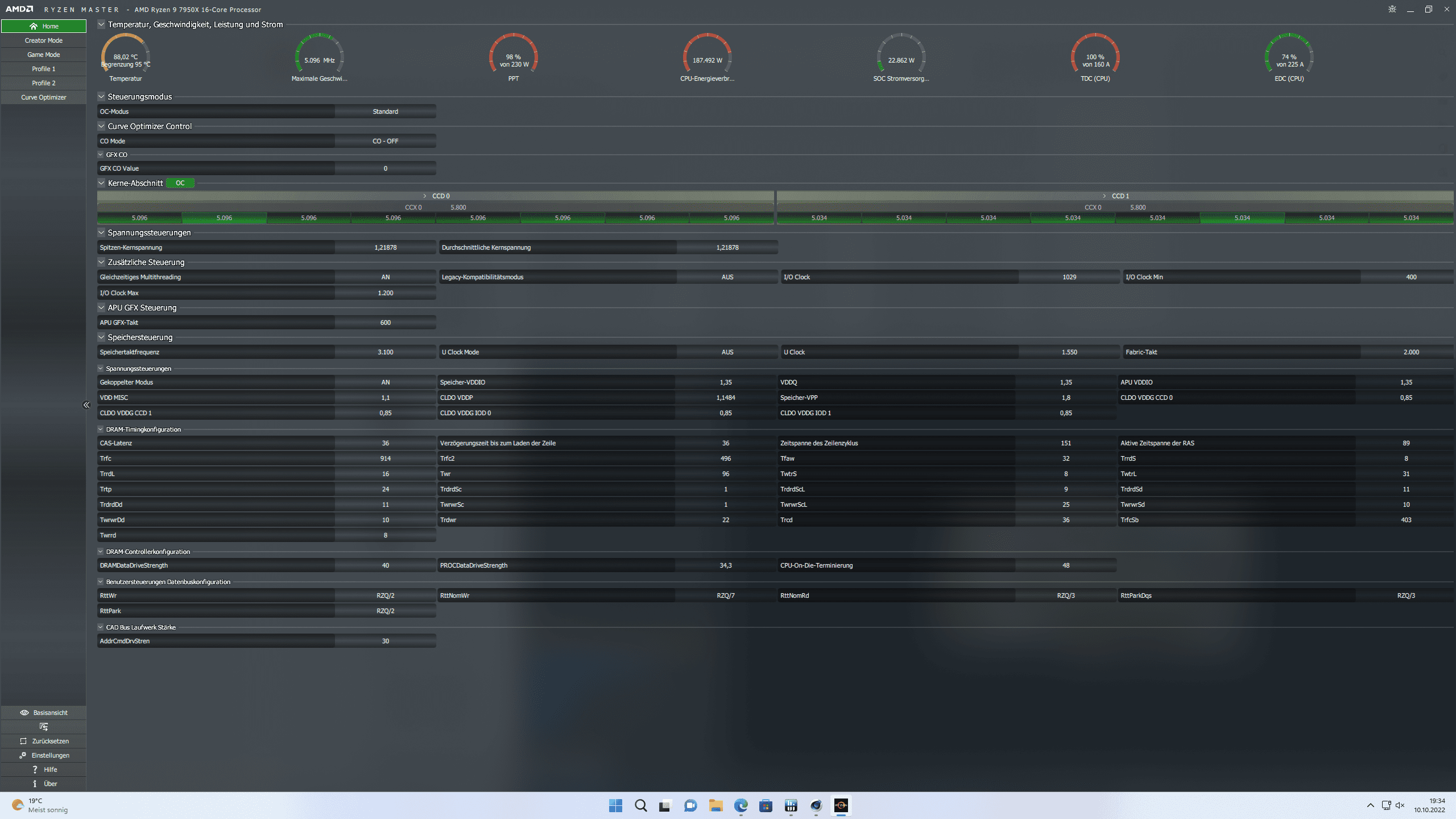Click the CO Mode value CO - OFF

click(x=386, y=141)
